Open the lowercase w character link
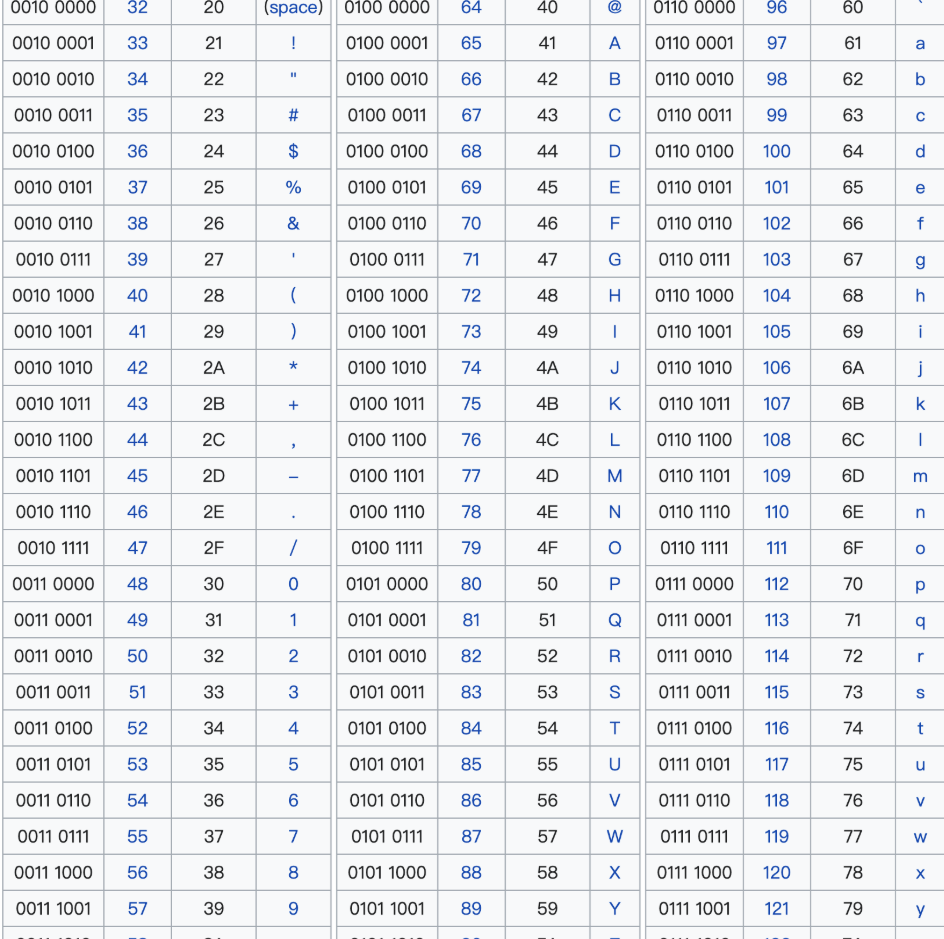This screenshot has width=944, height=939. coord(920,837)
